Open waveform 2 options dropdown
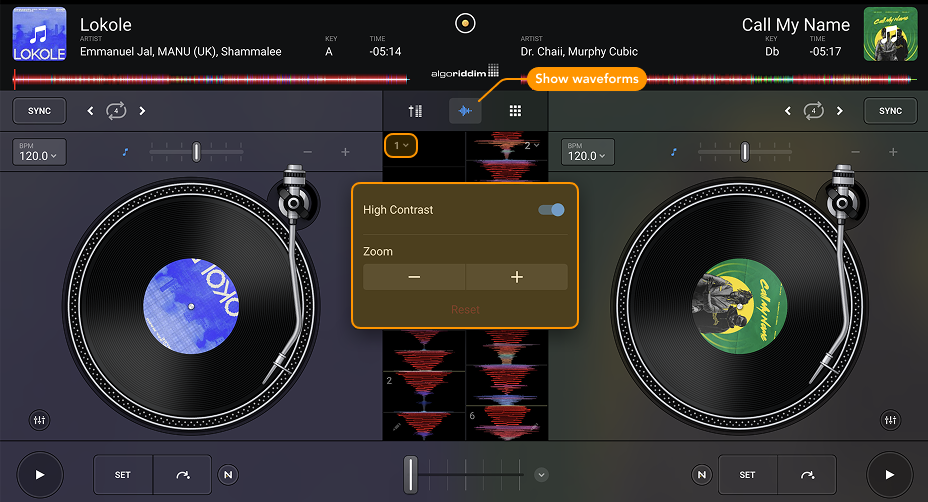The image size is (928, 502). 531,146
